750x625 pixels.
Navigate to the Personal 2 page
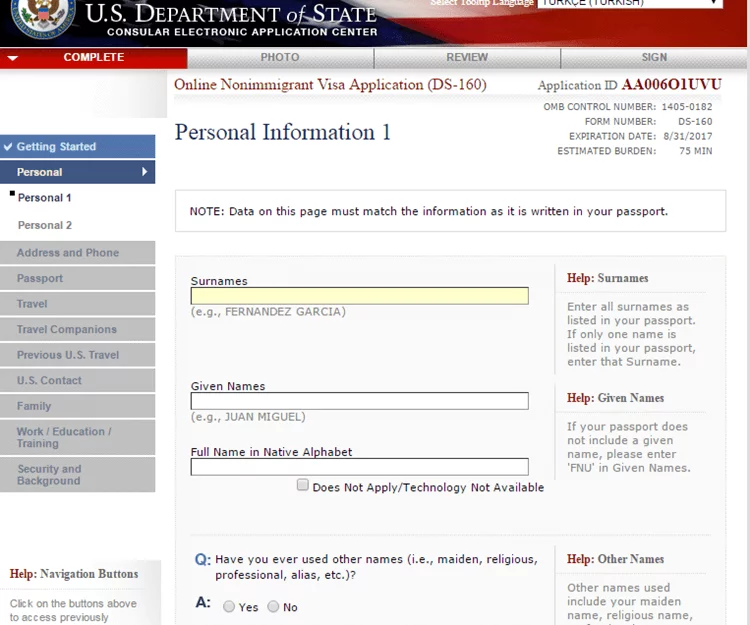(45, 226)
